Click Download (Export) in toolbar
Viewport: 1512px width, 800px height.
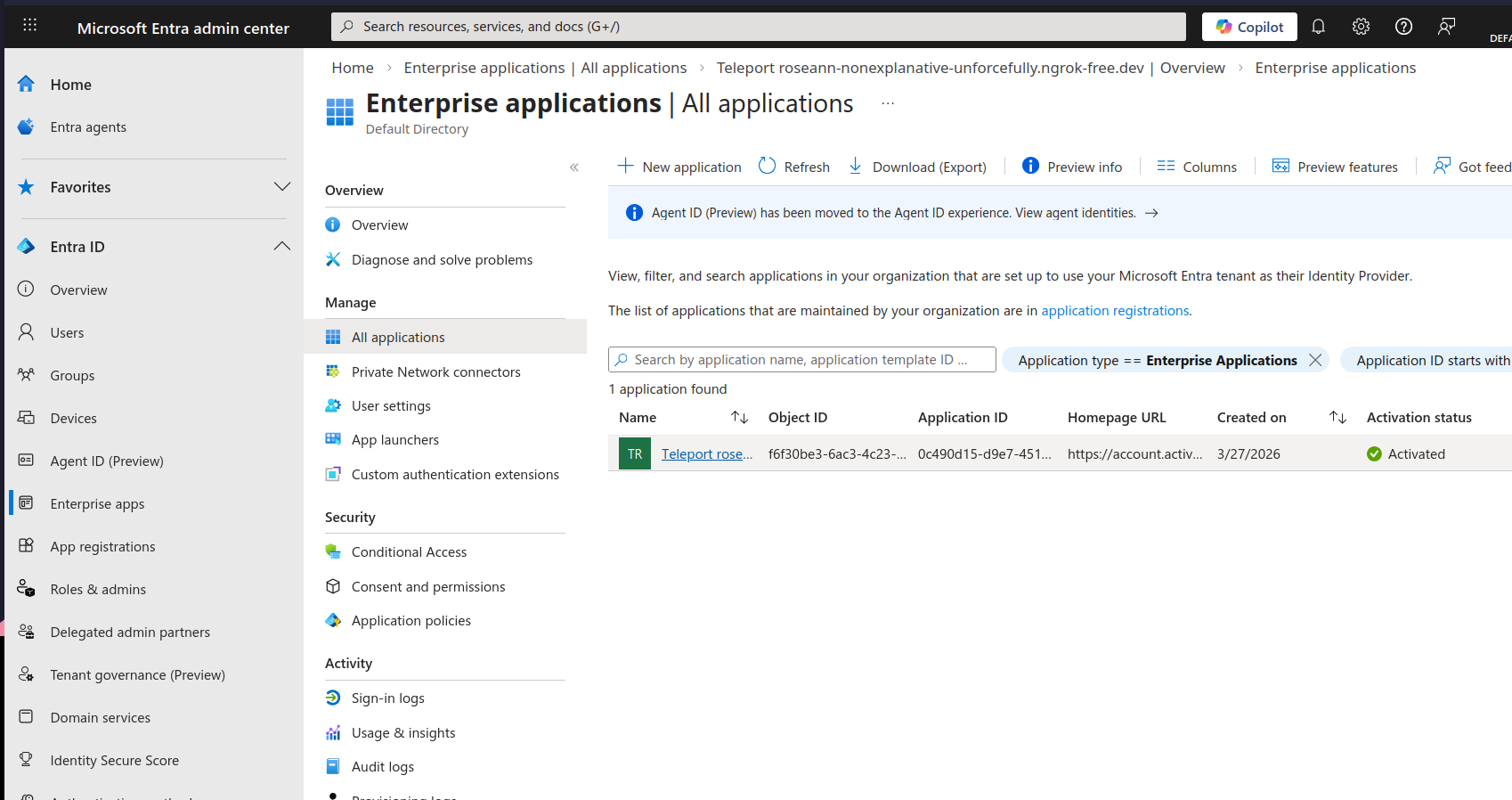[x=917, y=167]
